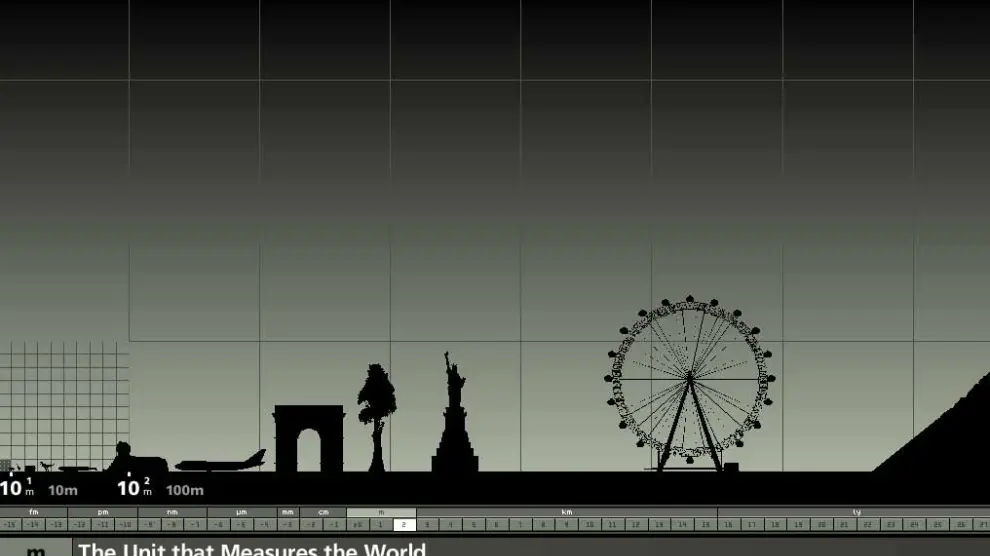Switch to the km unit section

point(566,512)
